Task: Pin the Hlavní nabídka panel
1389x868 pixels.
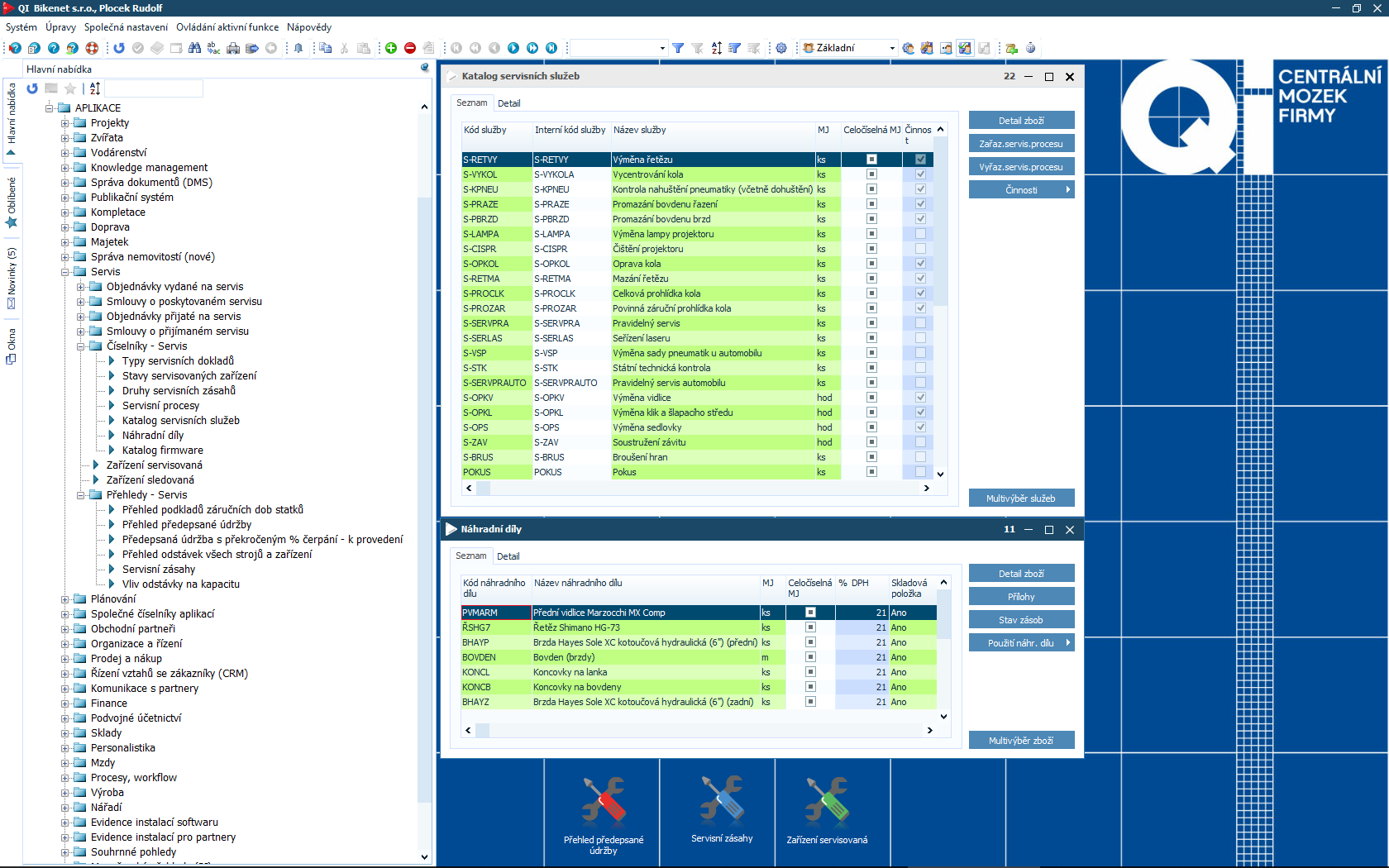Action: click(425, 68)
